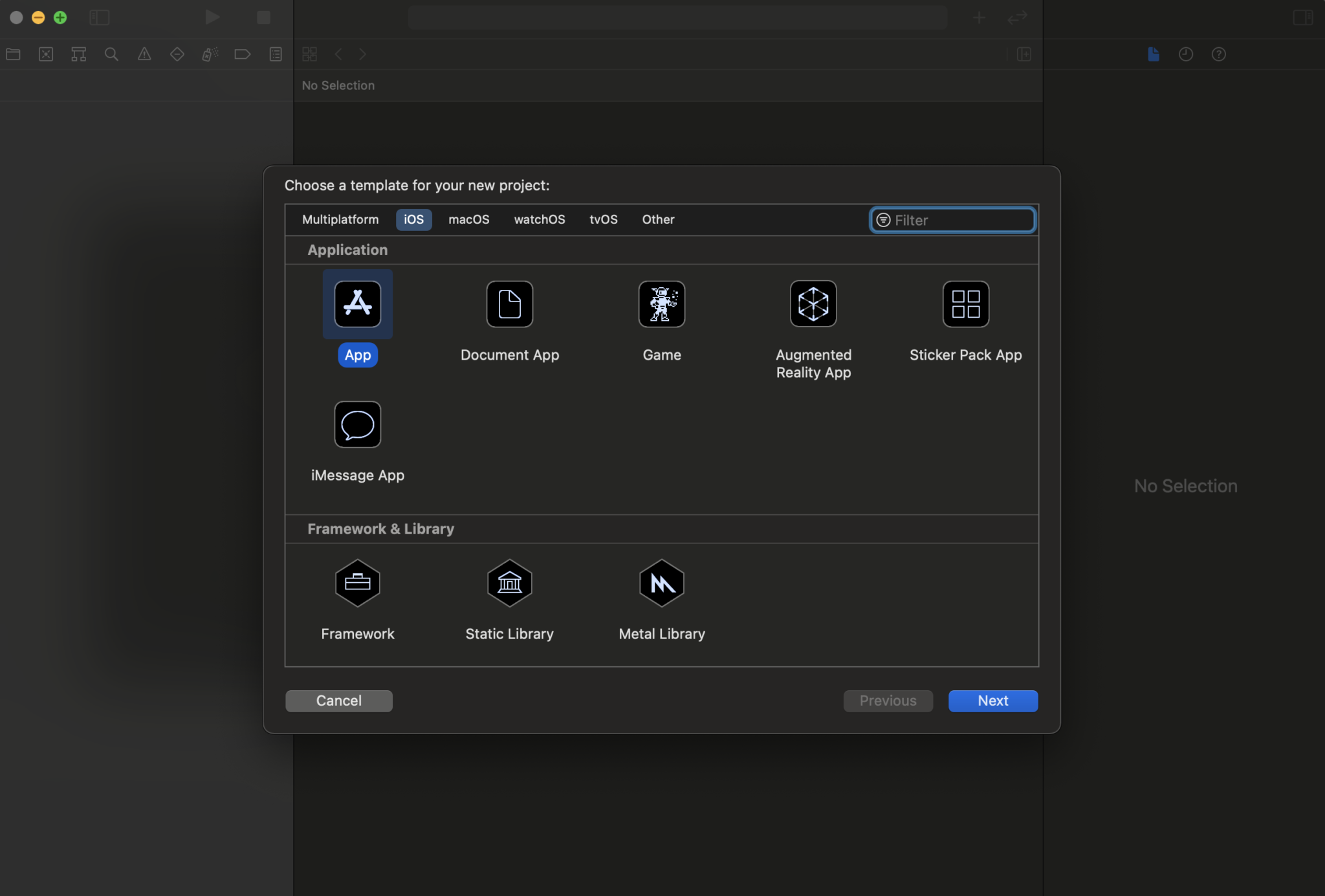Image resolution: width=1325 pixels, height=896 pixels.
Task: Toggle the navigator sidebar button
Action: 99,17
